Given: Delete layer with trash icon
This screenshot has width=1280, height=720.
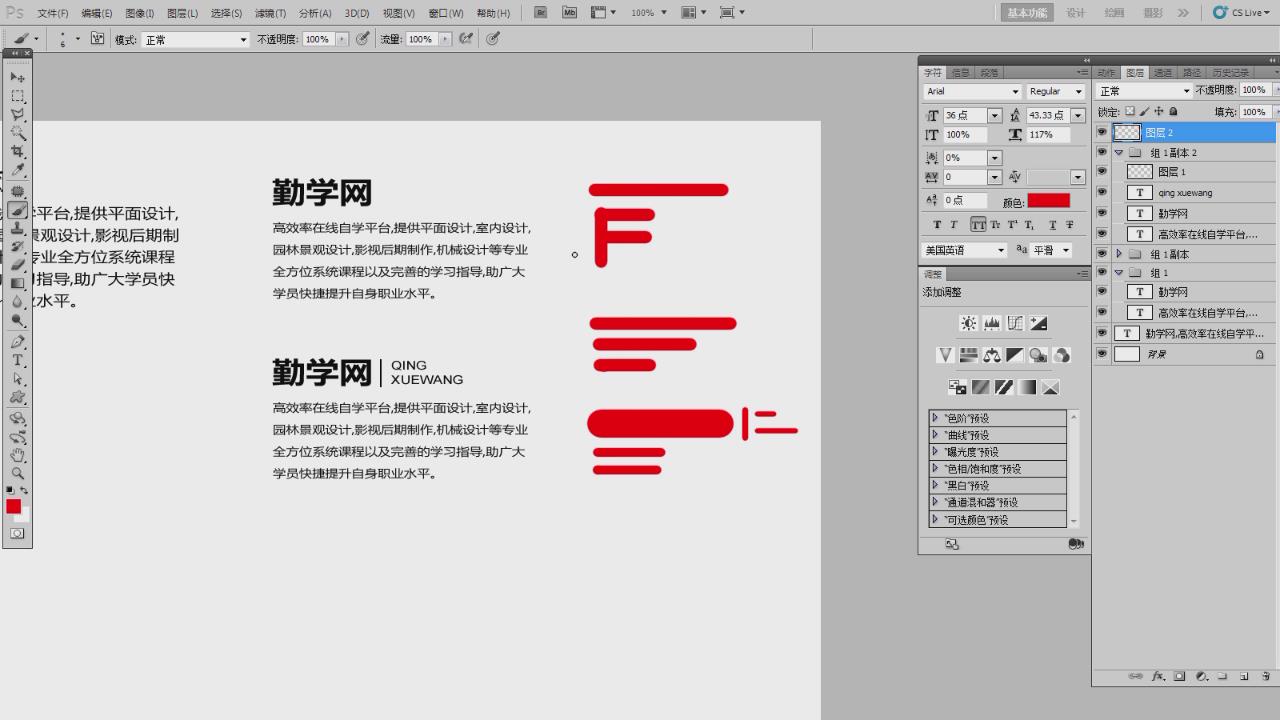Looking at the screenshot, I should pos(1266,677).
